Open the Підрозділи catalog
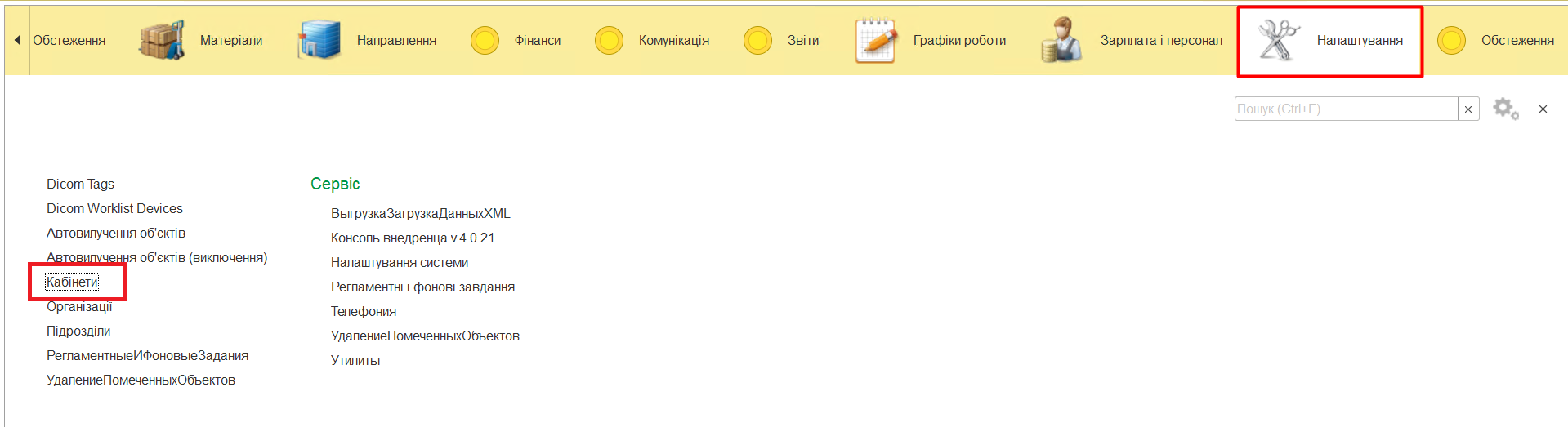The image size is (1568, 427). (78, 331)
